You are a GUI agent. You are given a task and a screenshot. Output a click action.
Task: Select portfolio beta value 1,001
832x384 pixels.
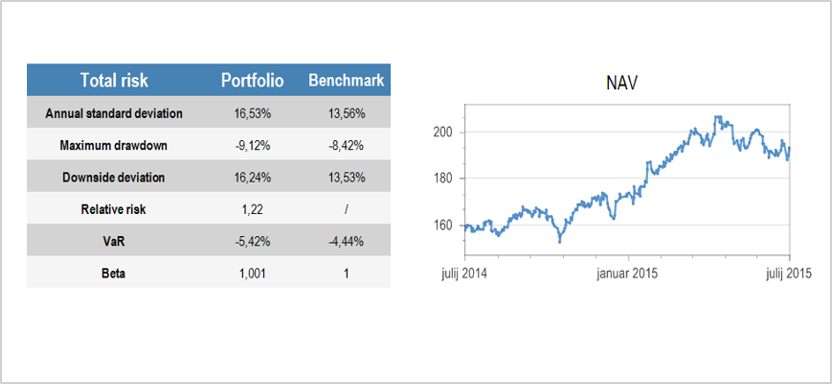coord(253,274)
